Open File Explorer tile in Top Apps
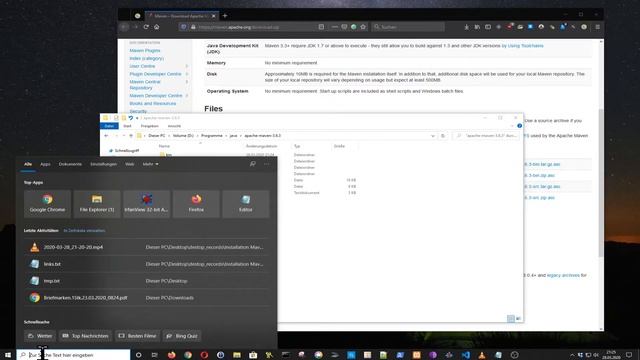The height and width of the screenshot is (360, 640). point(97,203)
